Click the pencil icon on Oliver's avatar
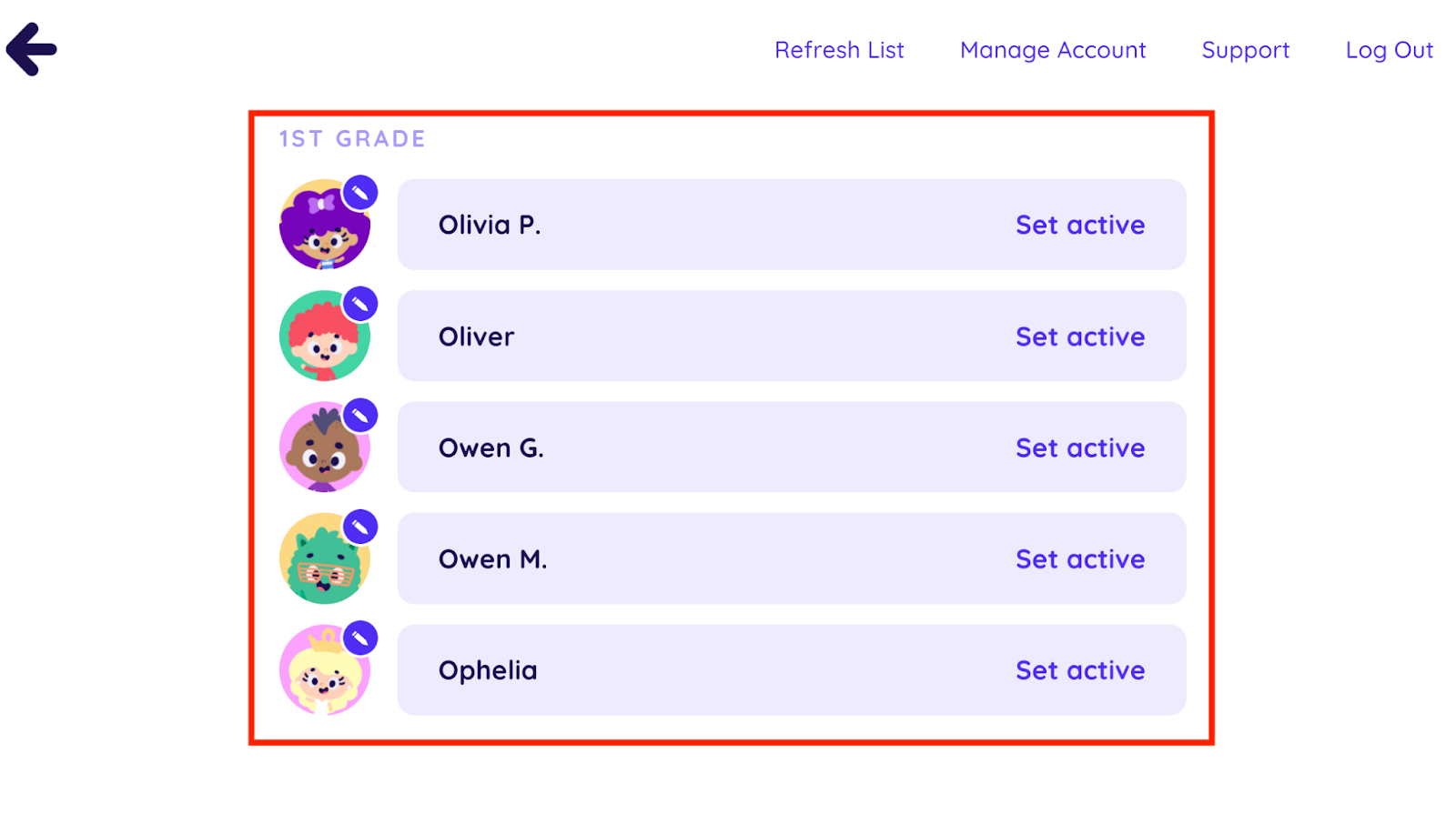The height and width of the screenshot is (814, 1456). click(360, 304)
